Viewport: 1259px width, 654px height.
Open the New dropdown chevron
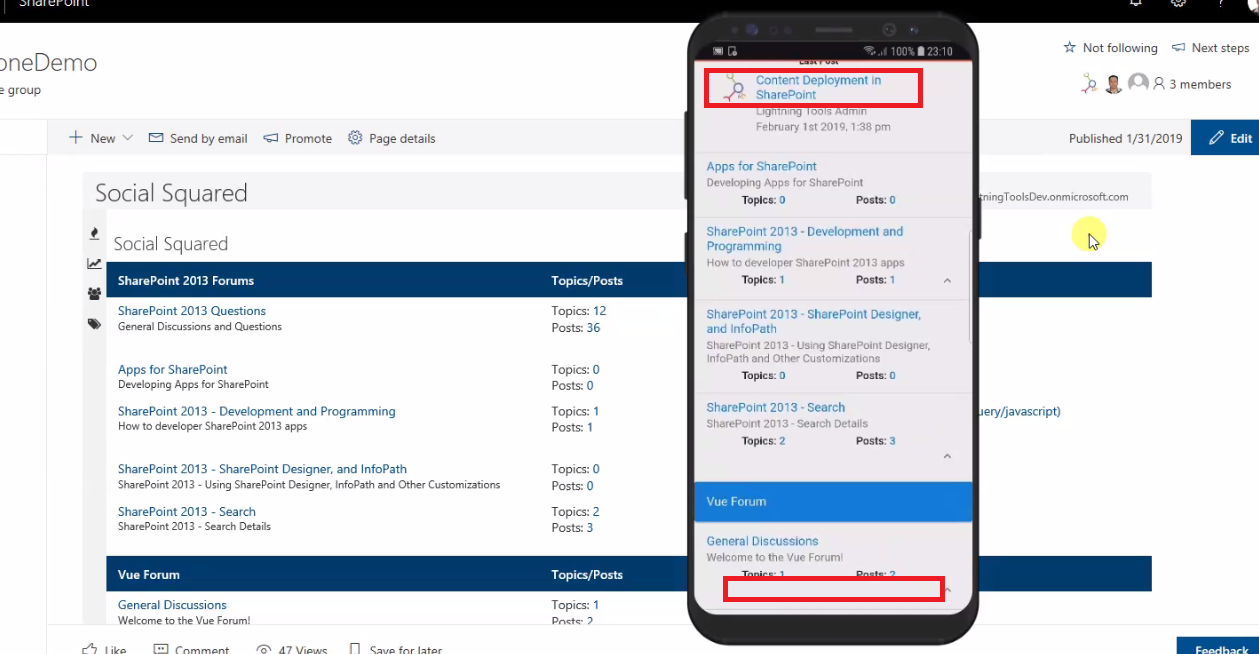[127, 138]
